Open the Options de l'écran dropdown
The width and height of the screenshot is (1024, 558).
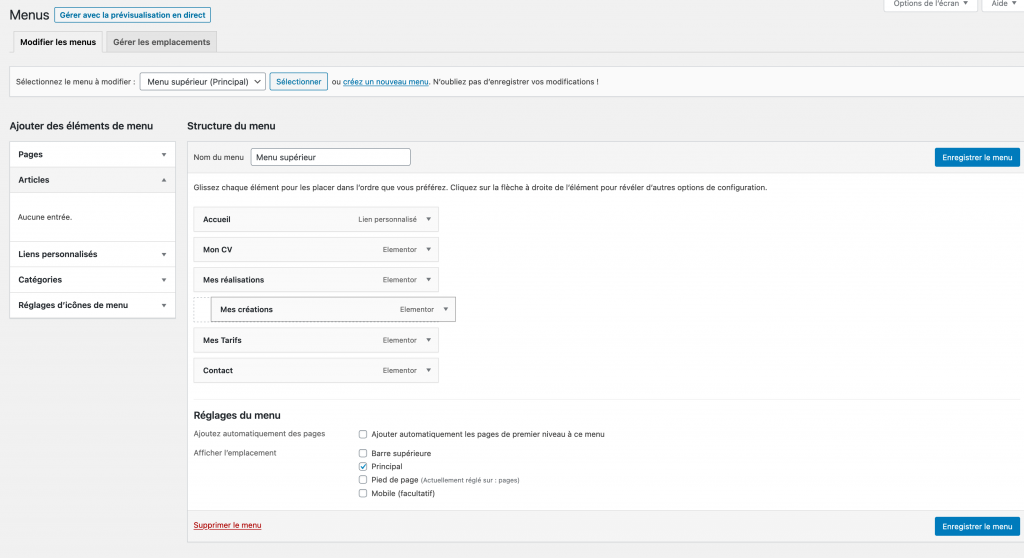[931, 4]
